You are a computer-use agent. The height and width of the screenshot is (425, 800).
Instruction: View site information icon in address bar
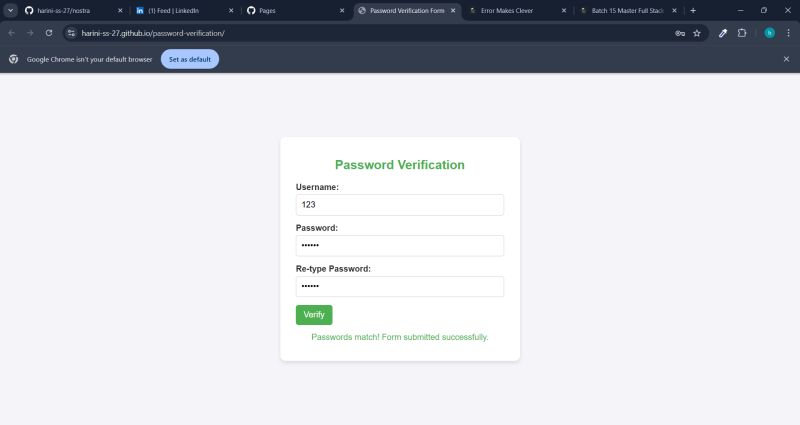(71, 33)
